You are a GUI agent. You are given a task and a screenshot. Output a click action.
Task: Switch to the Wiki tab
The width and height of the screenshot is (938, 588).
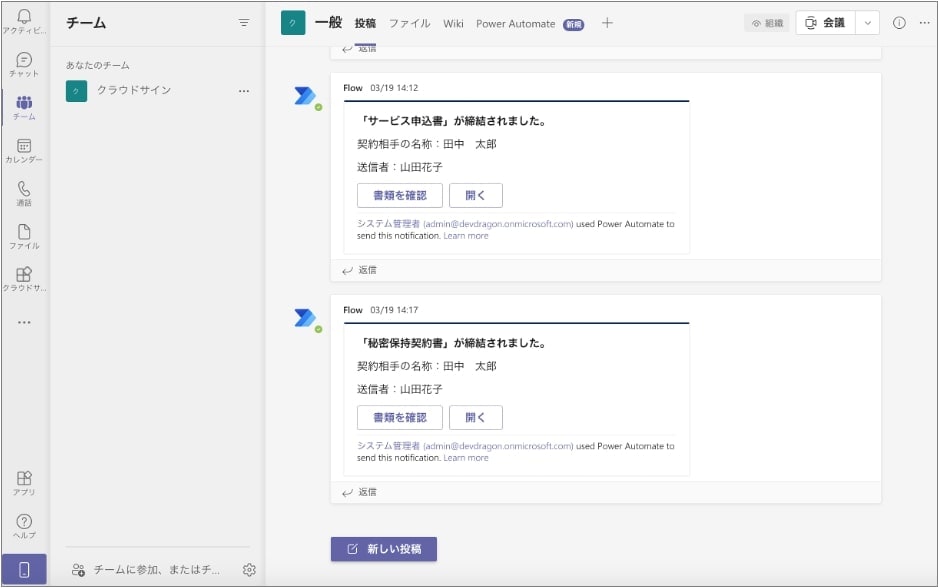(453, 23)
